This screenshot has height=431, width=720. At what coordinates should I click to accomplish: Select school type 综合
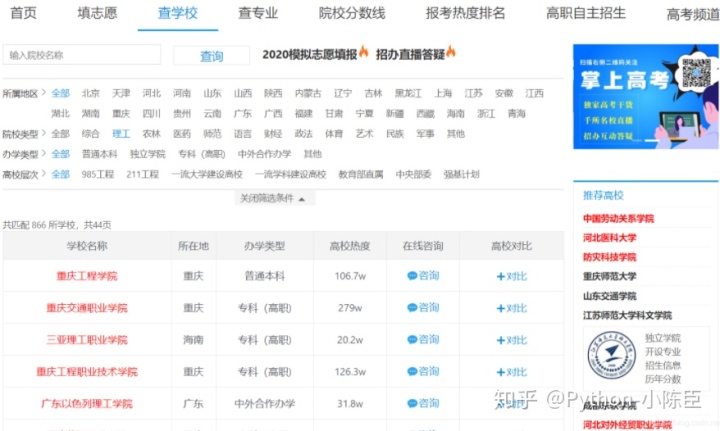tap(90, 134)
